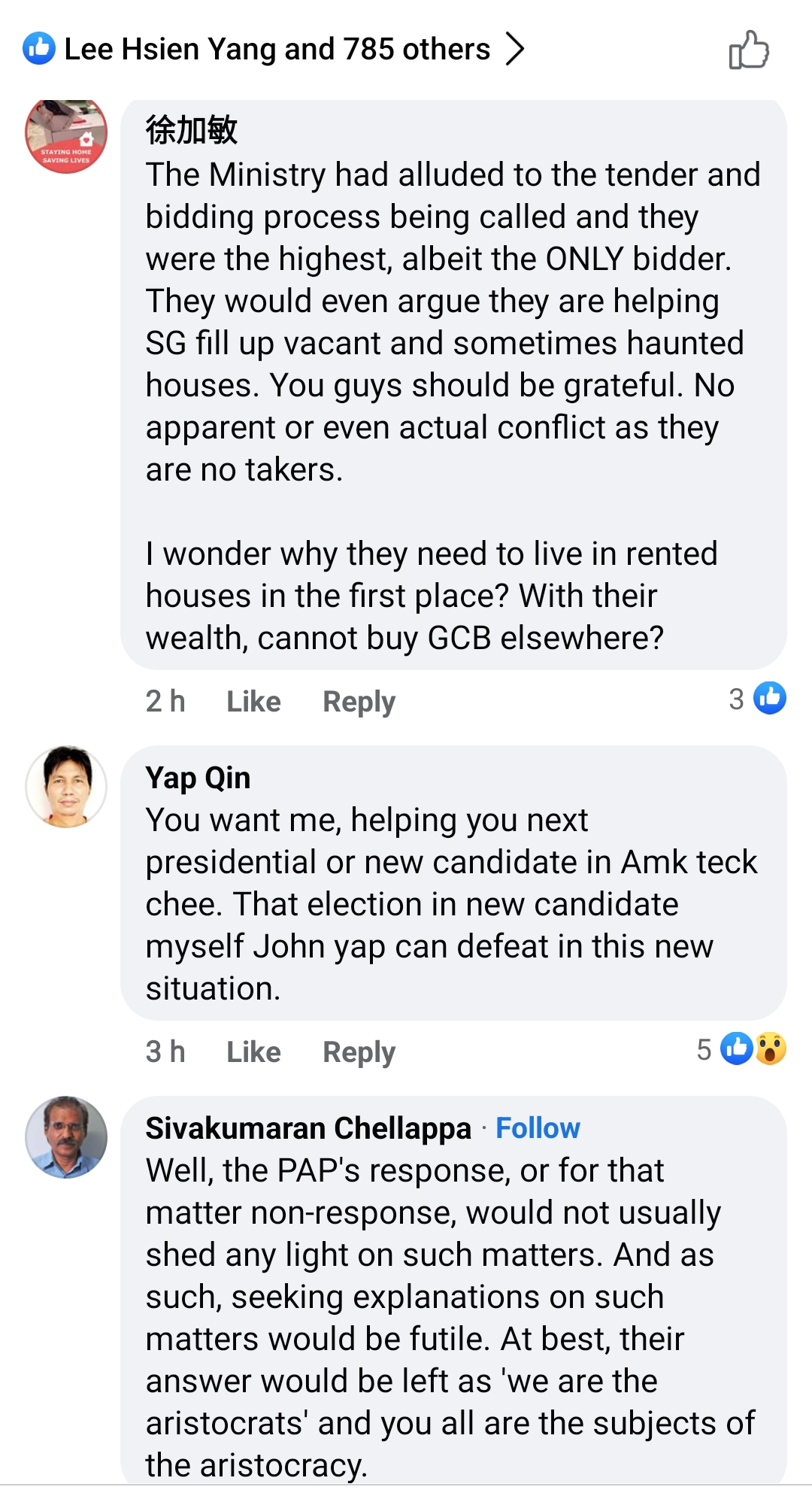Open 徐加敏's profile name
Viewport: 812px width, 1493px height.
[x=192, y=130]
